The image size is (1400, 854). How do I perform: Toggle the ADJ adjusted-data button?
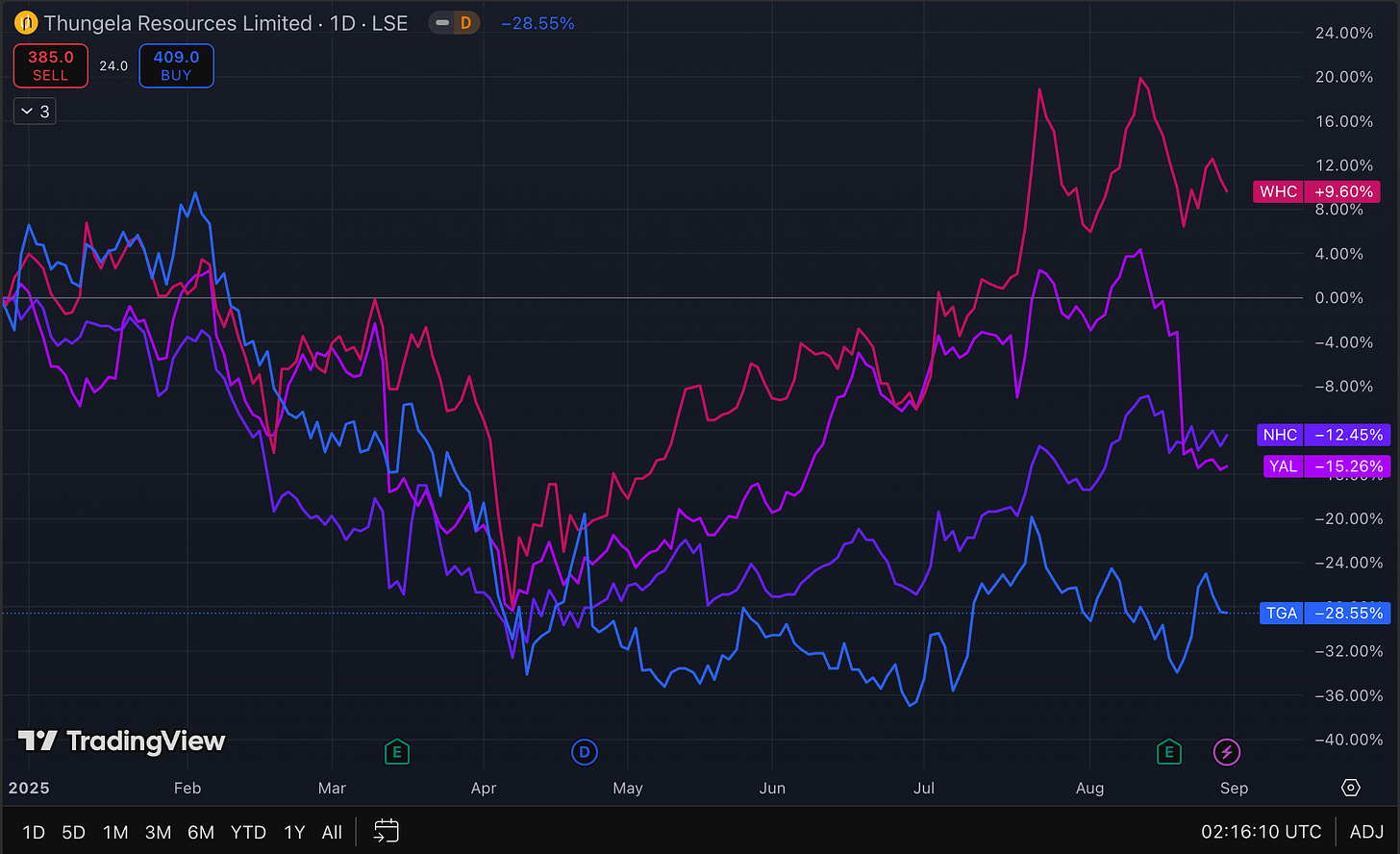[1366, 832]
